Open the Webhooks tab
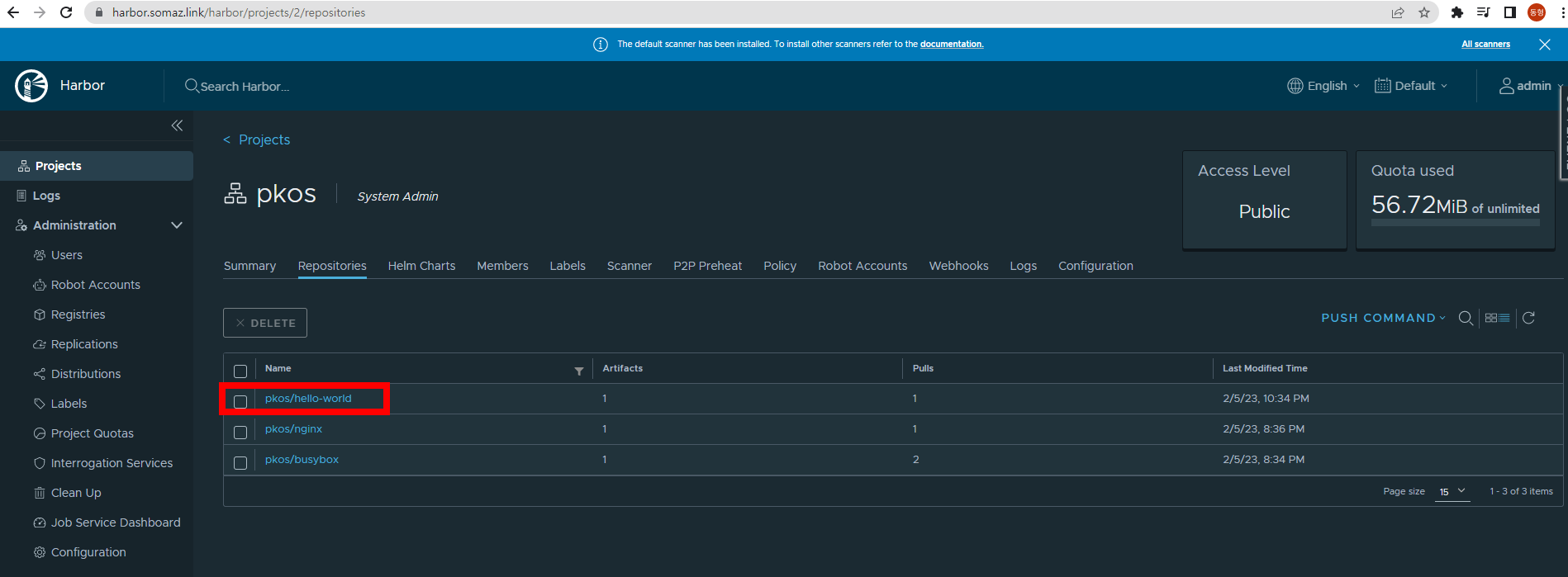The image size is (1568, 577). coord(958,266)
